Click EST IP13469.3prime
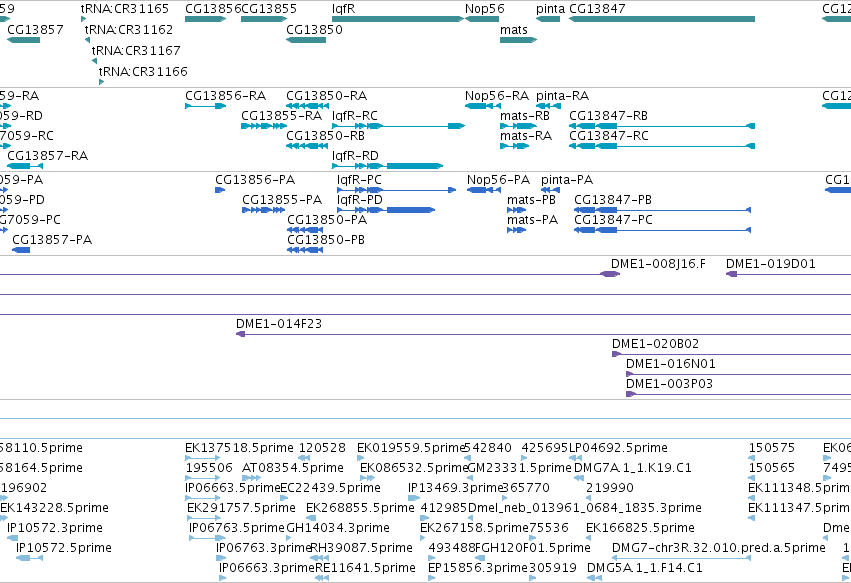This screenshot has height=583, width=851. coord(414,498)
